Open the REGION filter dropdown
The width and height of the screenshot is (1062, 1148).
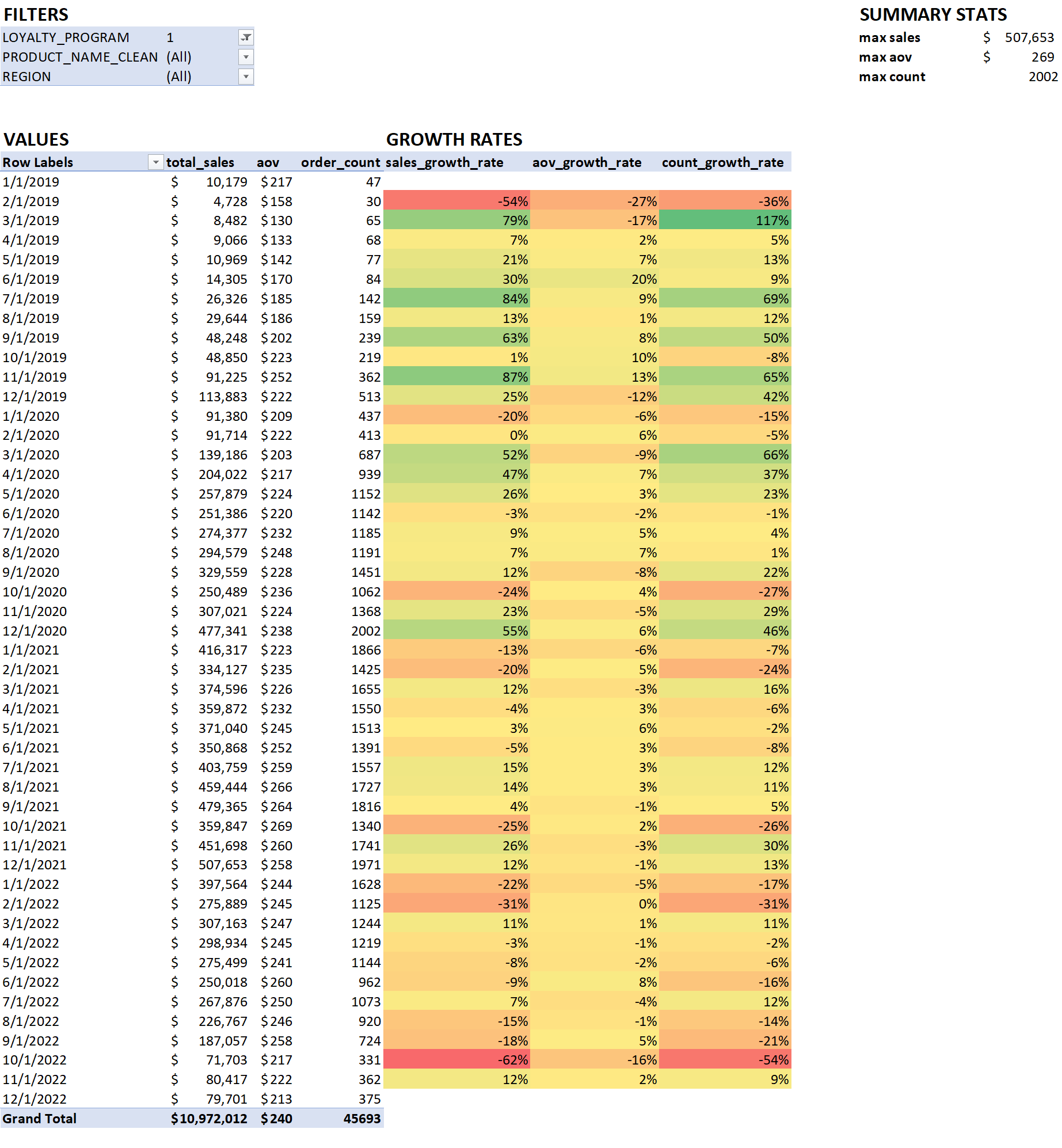[246, 76]
